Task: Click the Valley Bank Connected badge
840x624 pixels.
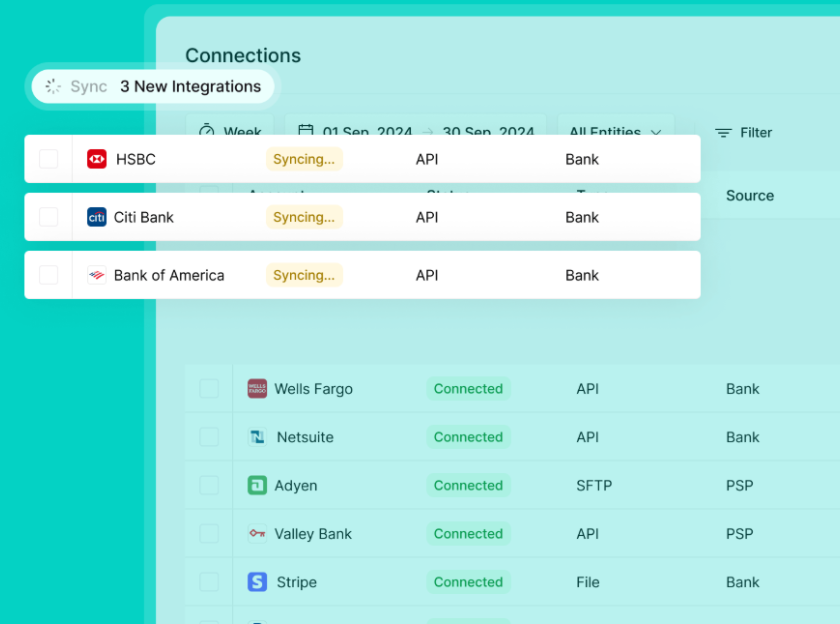Action: tap(468, 533)
